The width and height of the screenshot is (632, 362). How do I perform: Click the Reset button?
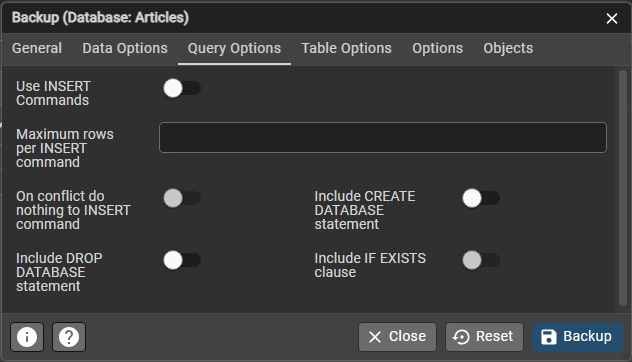tap(484, 337)
